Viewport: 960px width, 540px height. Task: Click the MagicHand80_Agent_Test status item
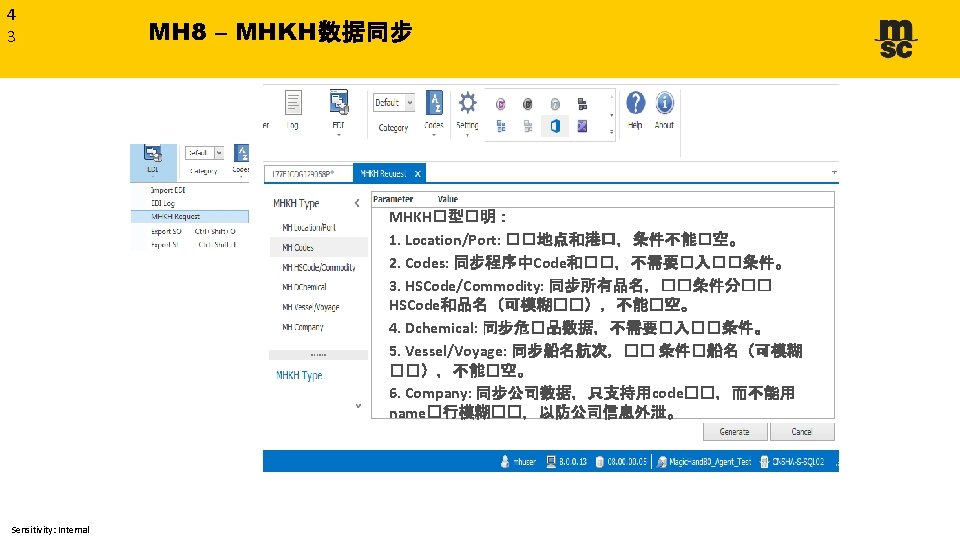(704, 462)
